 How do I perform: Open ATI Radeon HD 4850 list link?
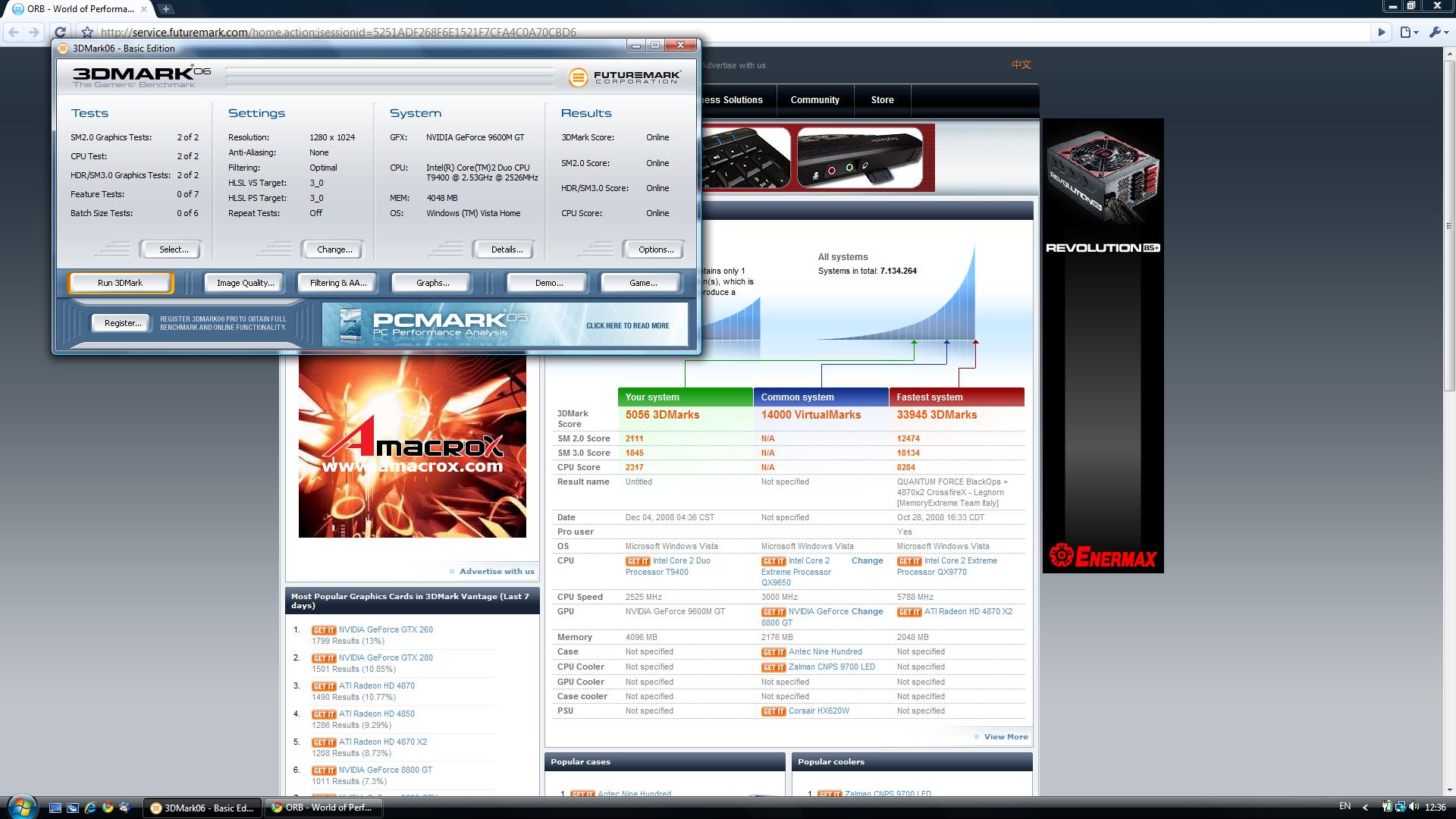pyautogui.click(x=376, y=714)
